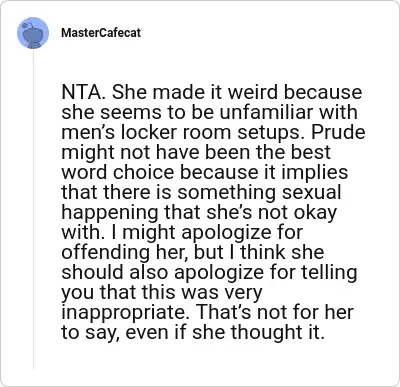Click the line 'might not have been the best'
The height and width of the screenshot is (387, 400).
[x=196, y=152]
